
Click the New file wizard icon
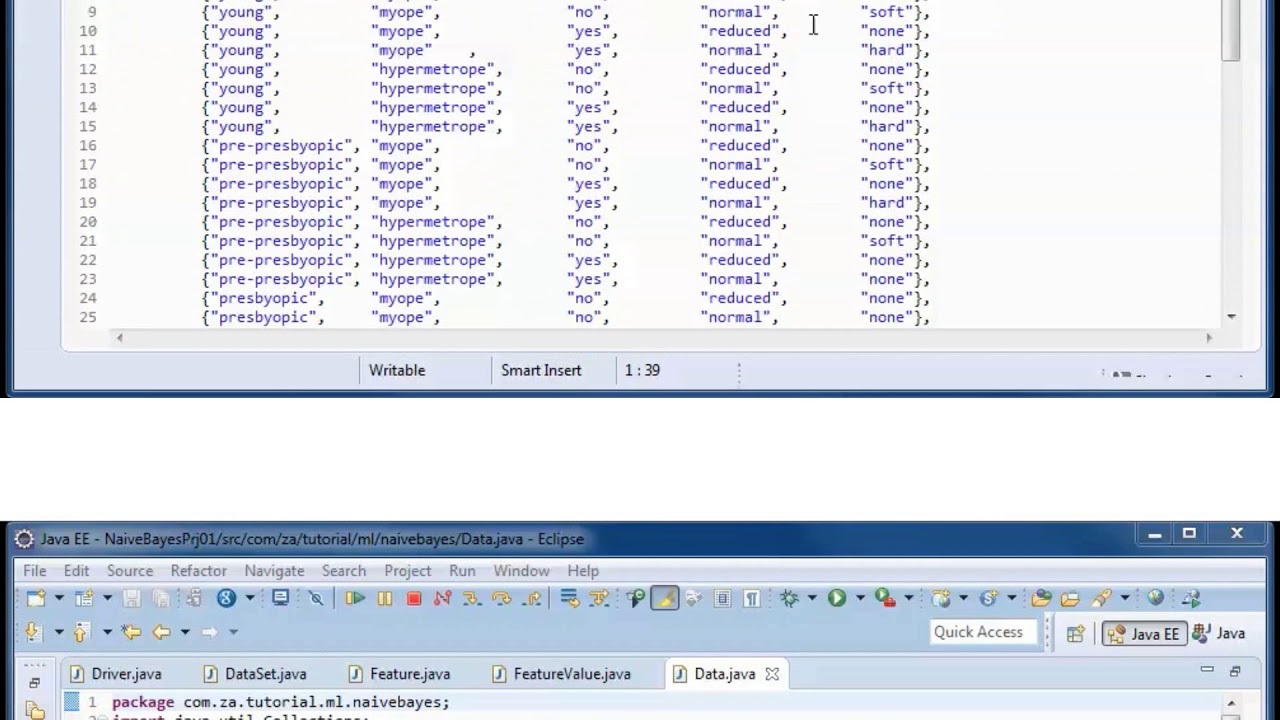[36, 598]
